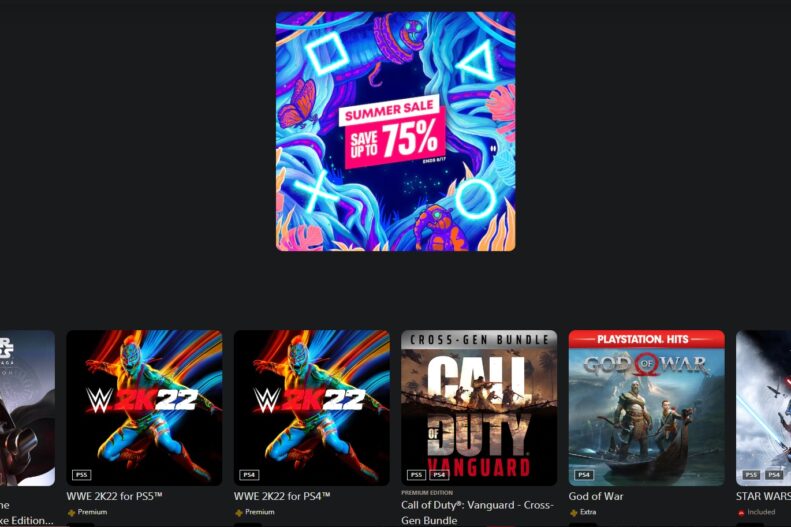The image size is (791, 527).
Task: Click the STAR WARS title on right edge
Action: (763, 496)
